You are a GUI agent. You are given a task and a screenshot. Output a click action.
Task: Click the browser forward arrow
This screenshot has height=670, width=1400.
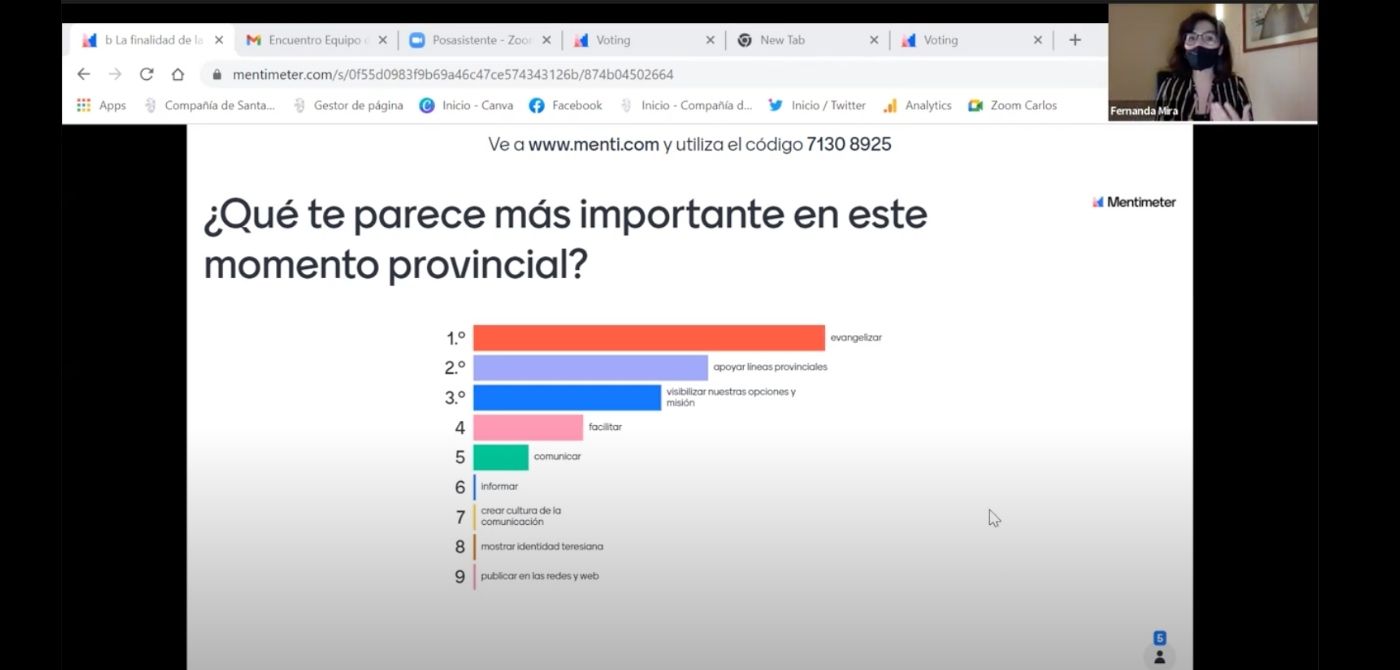click(115, 74)
